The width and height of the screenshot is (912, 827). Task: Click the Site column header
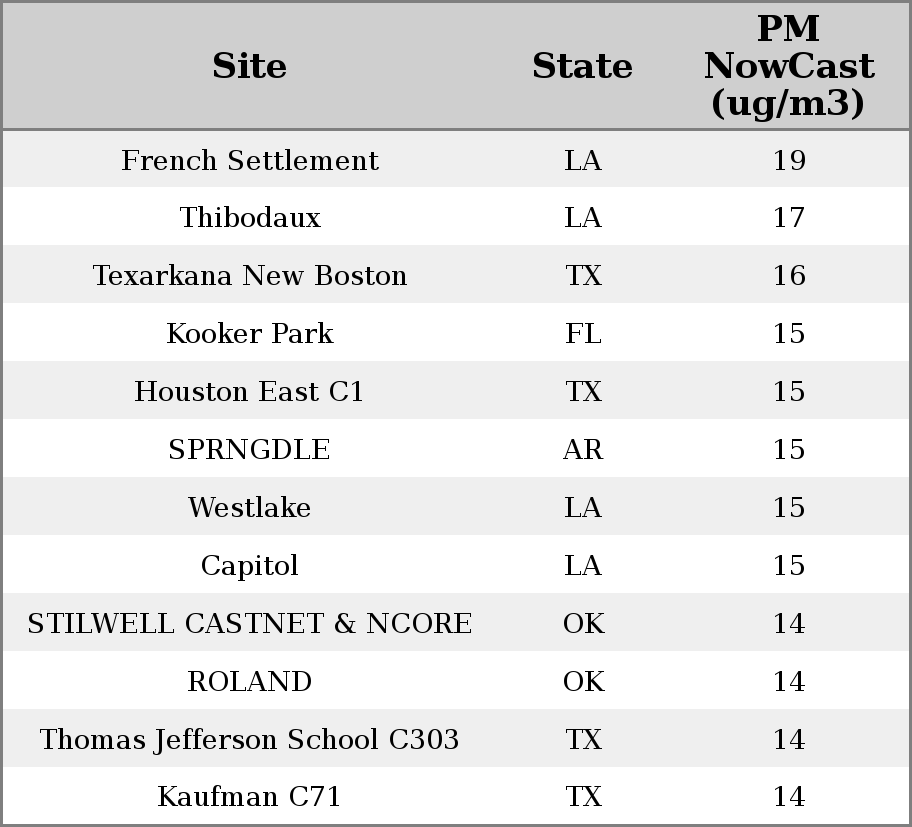(x=250, y=66)
